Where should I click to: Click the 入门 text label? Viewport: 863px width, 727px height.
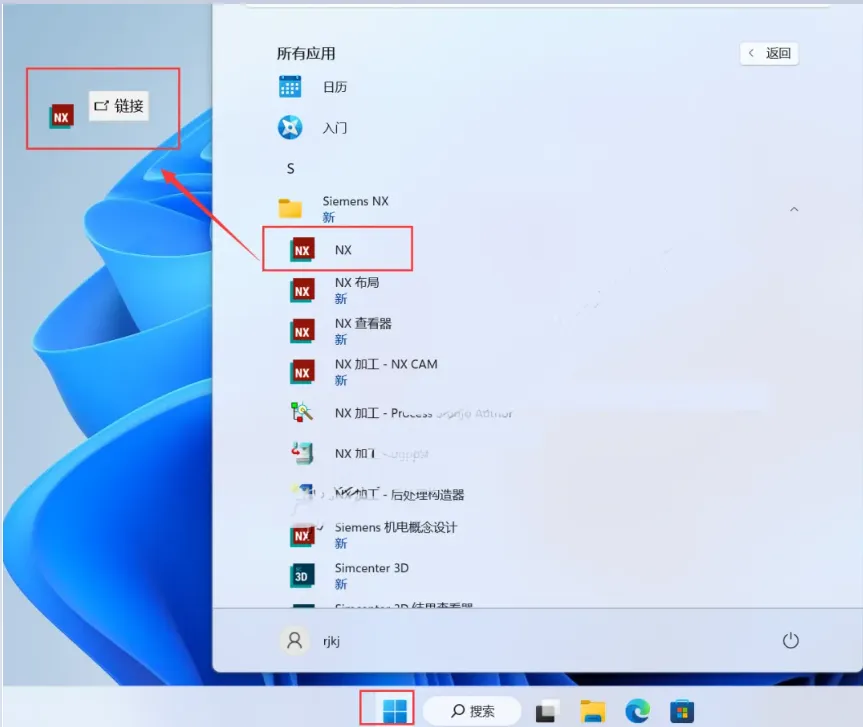[335, 128]
